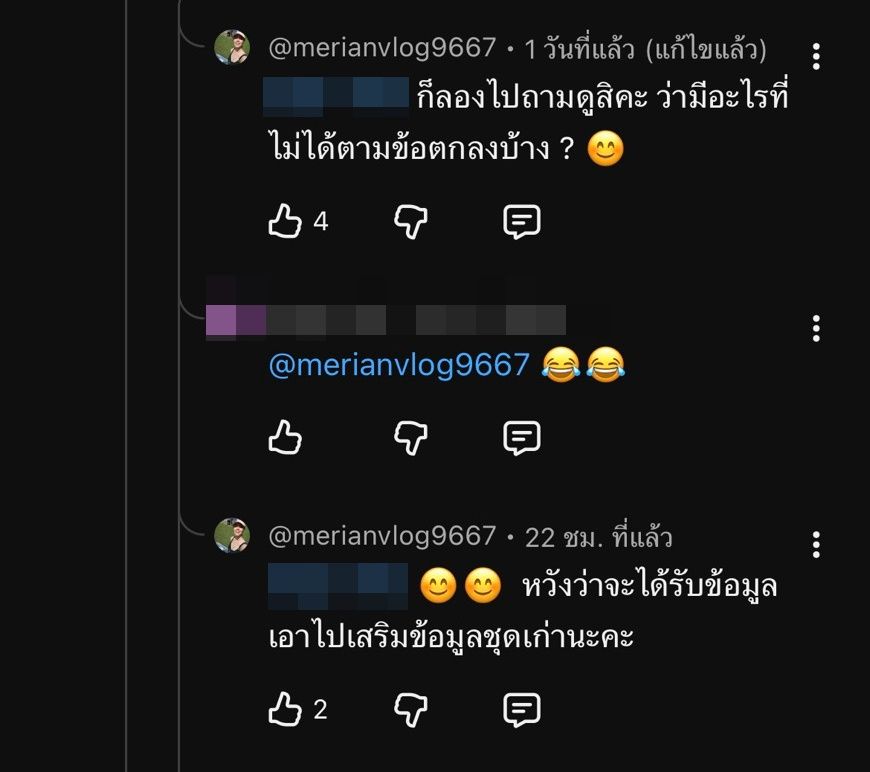
Task: Open options menu for laughing emoji reply
Action: tap(817, 328)
